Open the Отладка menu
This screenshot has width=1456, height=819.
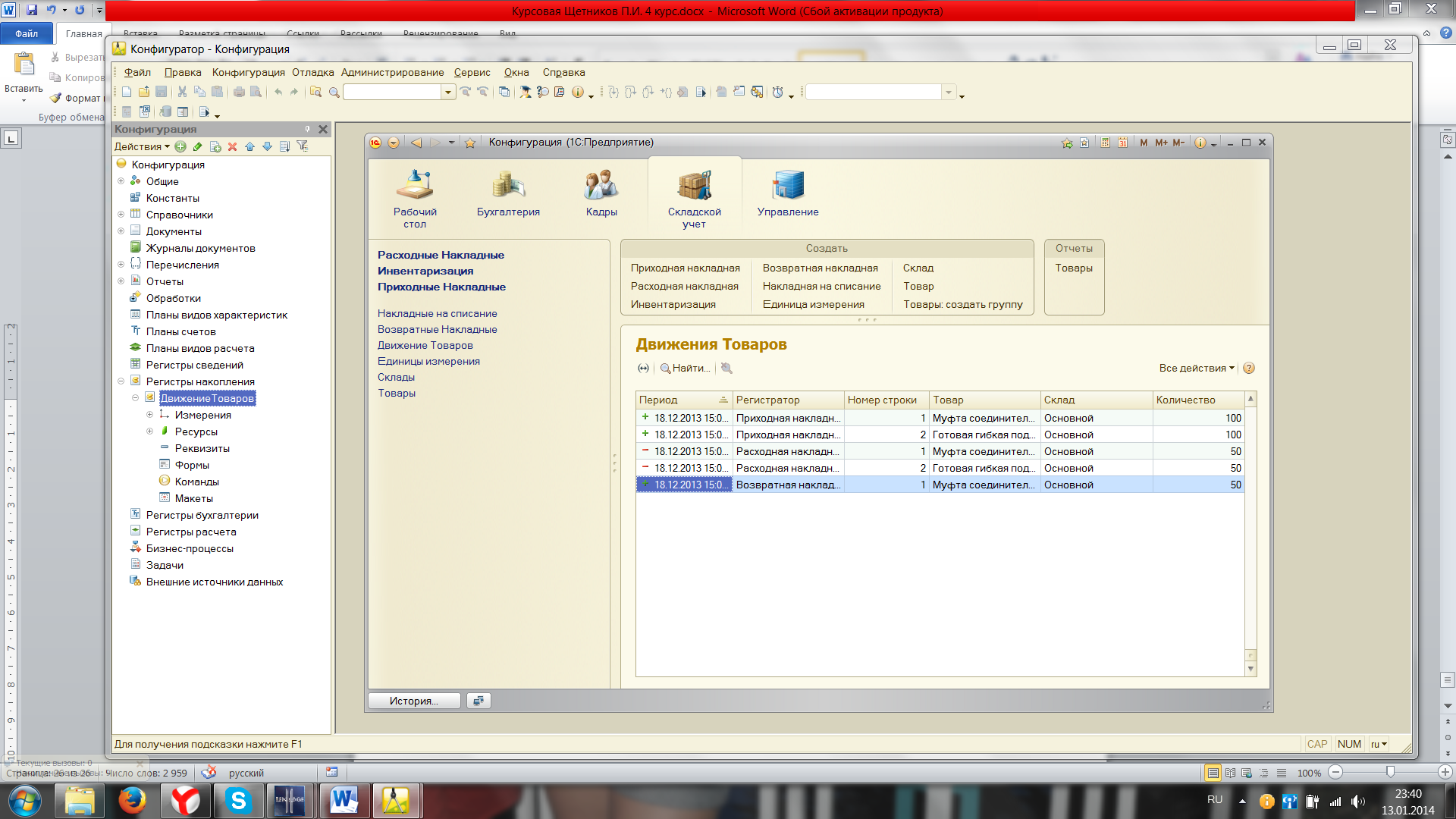point(312,72)
